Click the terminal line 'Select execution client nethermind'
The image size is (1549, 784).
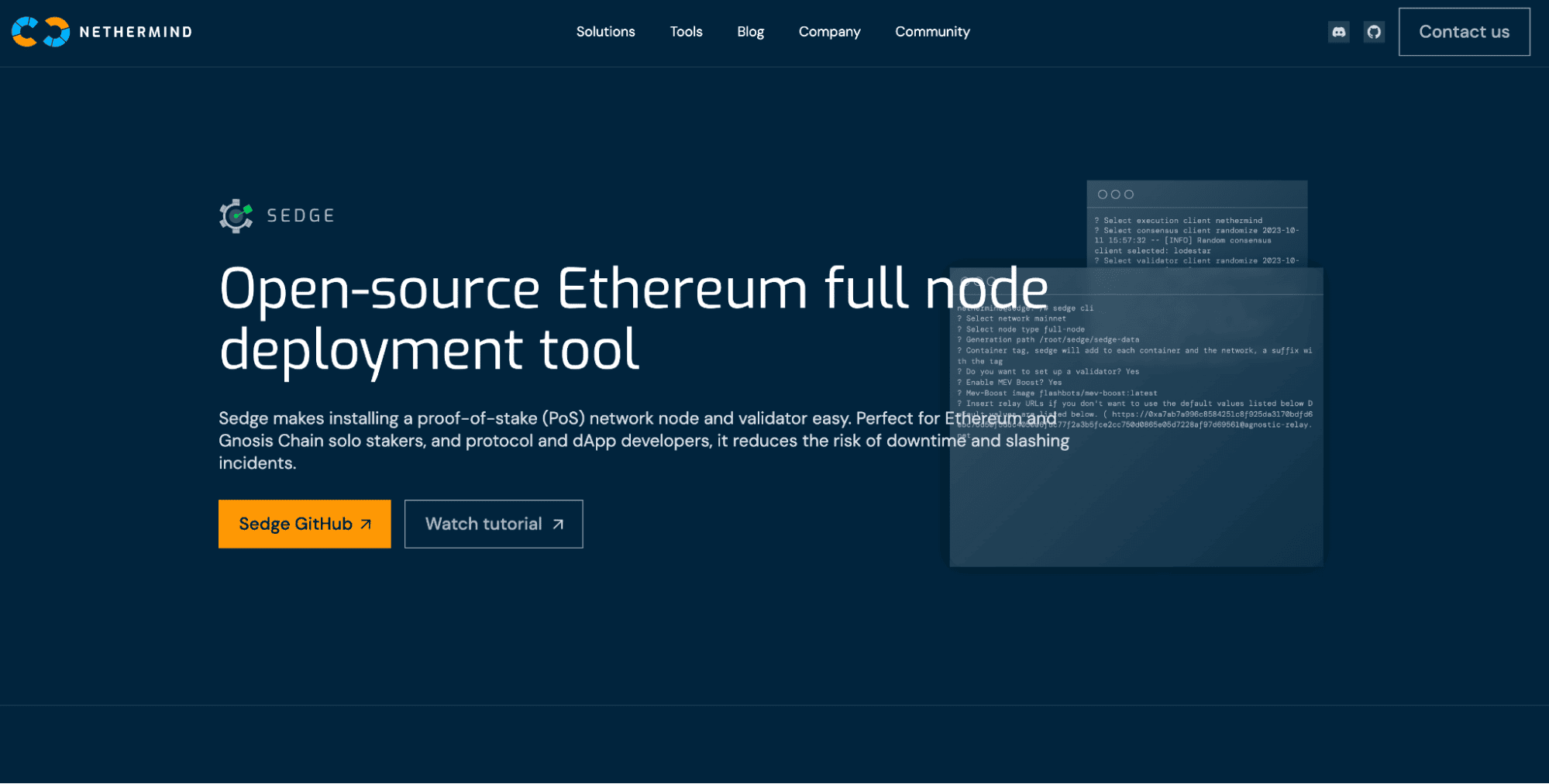pyautogui.click(x=1178, y=221)
